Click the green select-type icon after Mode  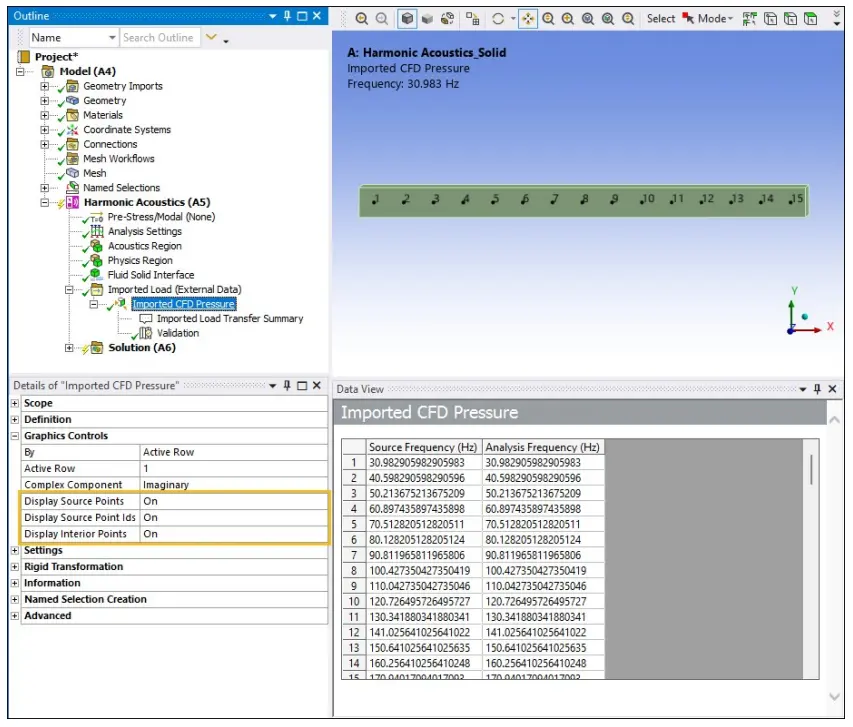tap(750, 19)
